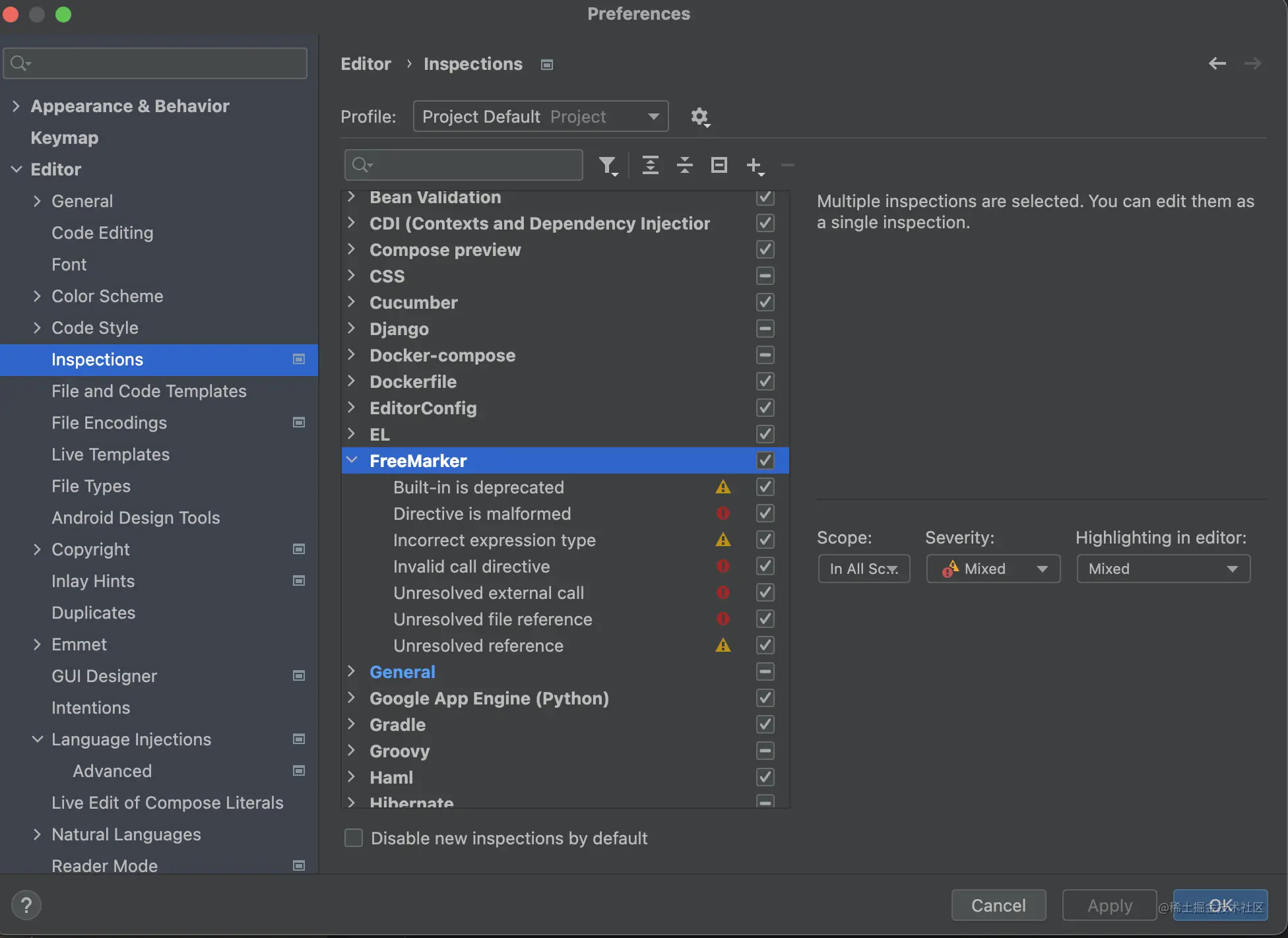
Task: Open the Profile dropdown
Action: (540, 117)
